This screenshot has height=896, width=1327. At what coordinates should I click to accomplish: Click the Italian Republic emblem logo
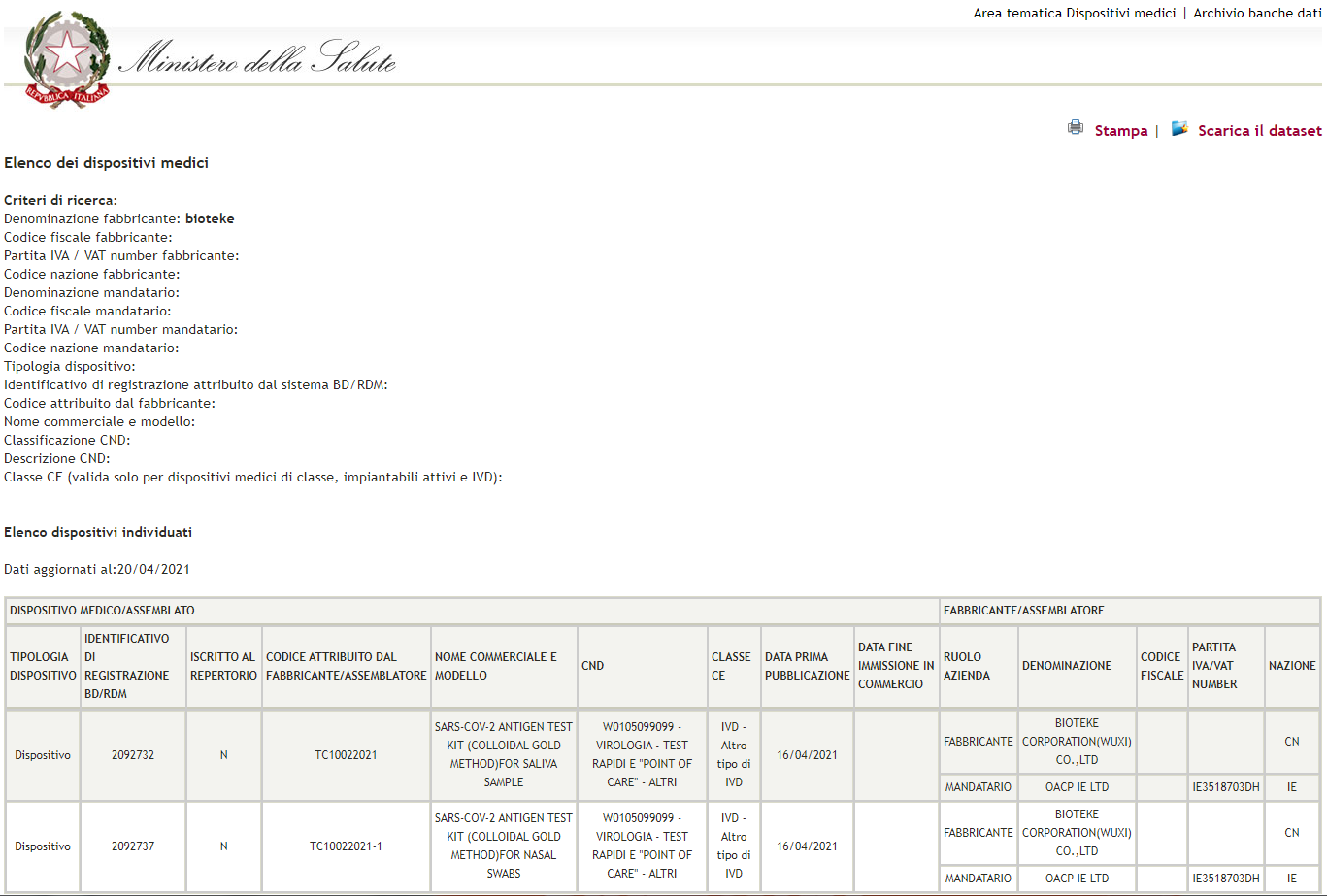pyautogui.click(x=66, y=60)
